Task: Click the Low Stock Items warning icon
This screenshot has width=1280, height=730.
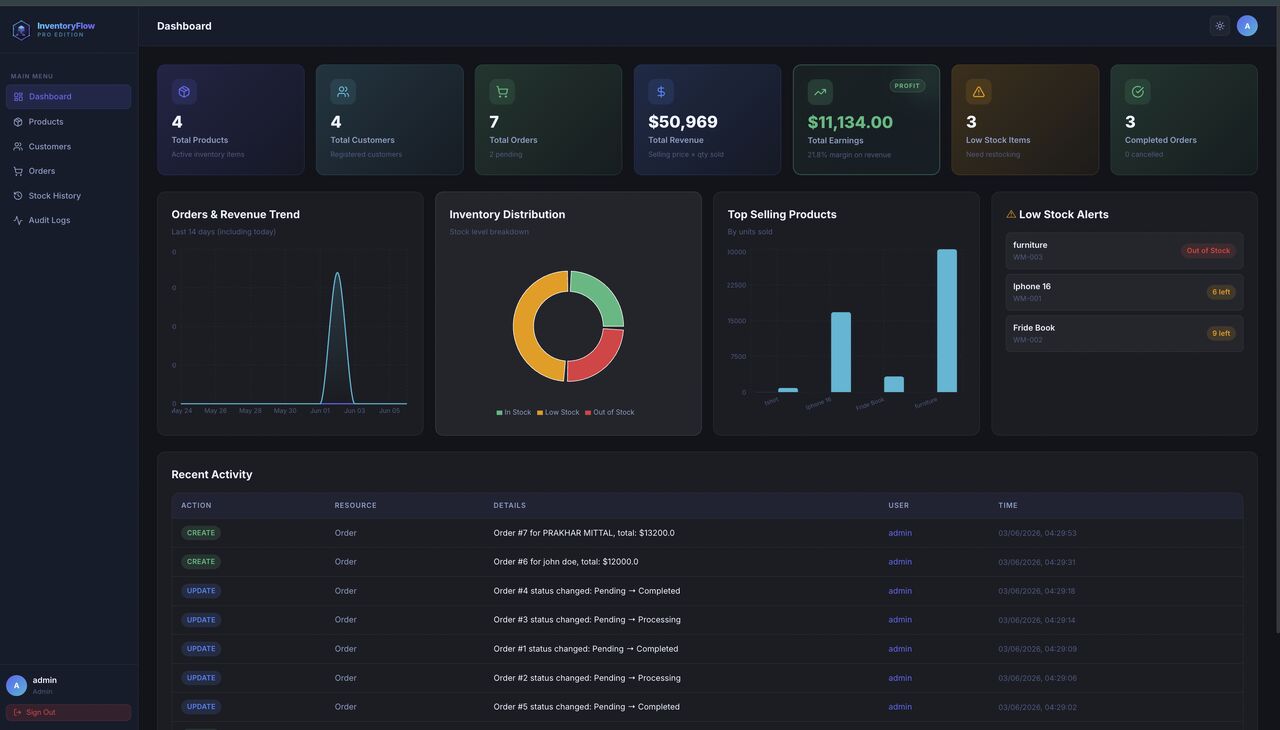Action: [979, 92]
